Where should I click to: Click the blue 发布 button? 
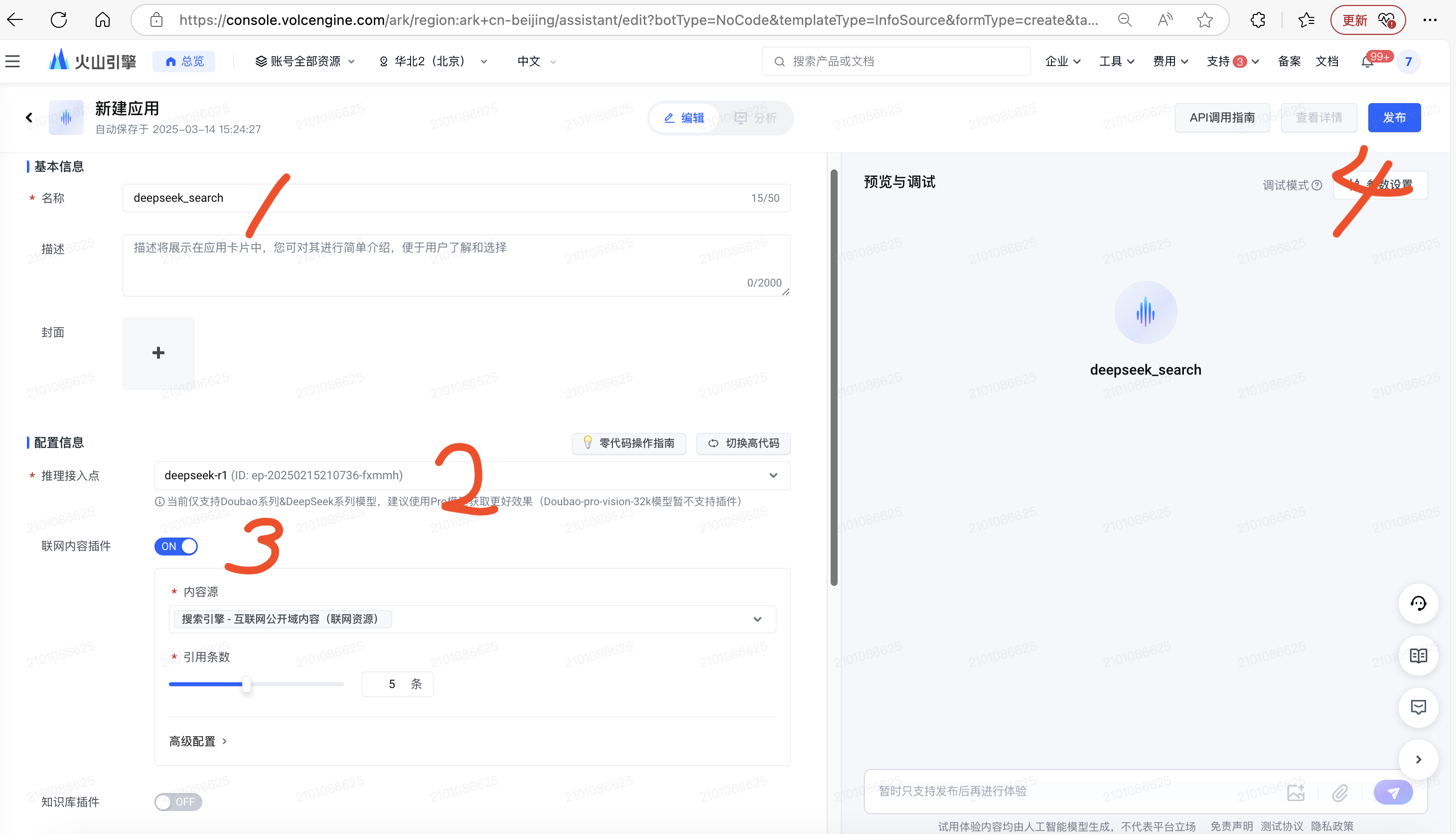click(x=1394, y=118)
